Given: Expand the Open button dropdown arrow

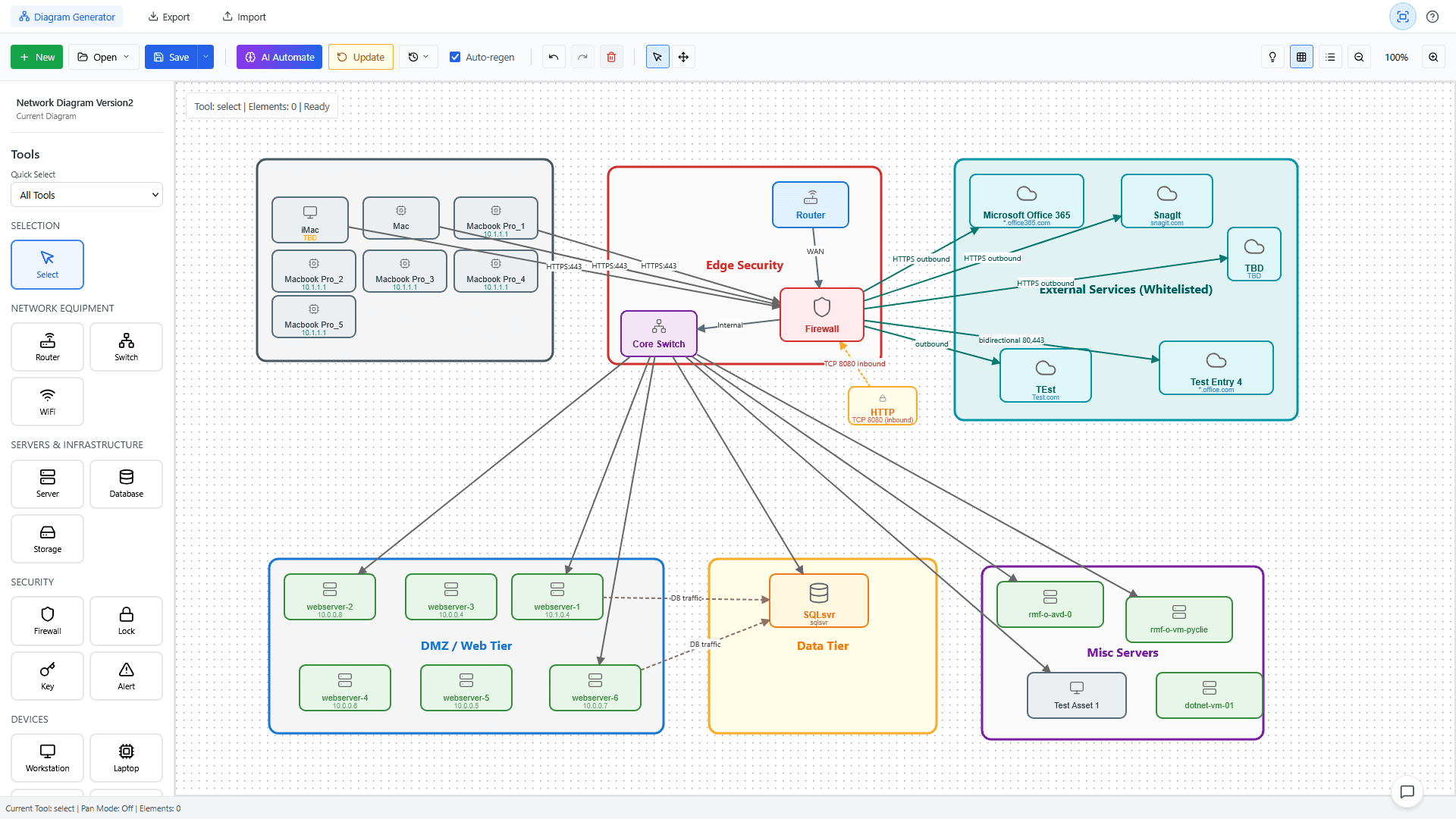Looking at the screenshot, I should pos(127,56).
